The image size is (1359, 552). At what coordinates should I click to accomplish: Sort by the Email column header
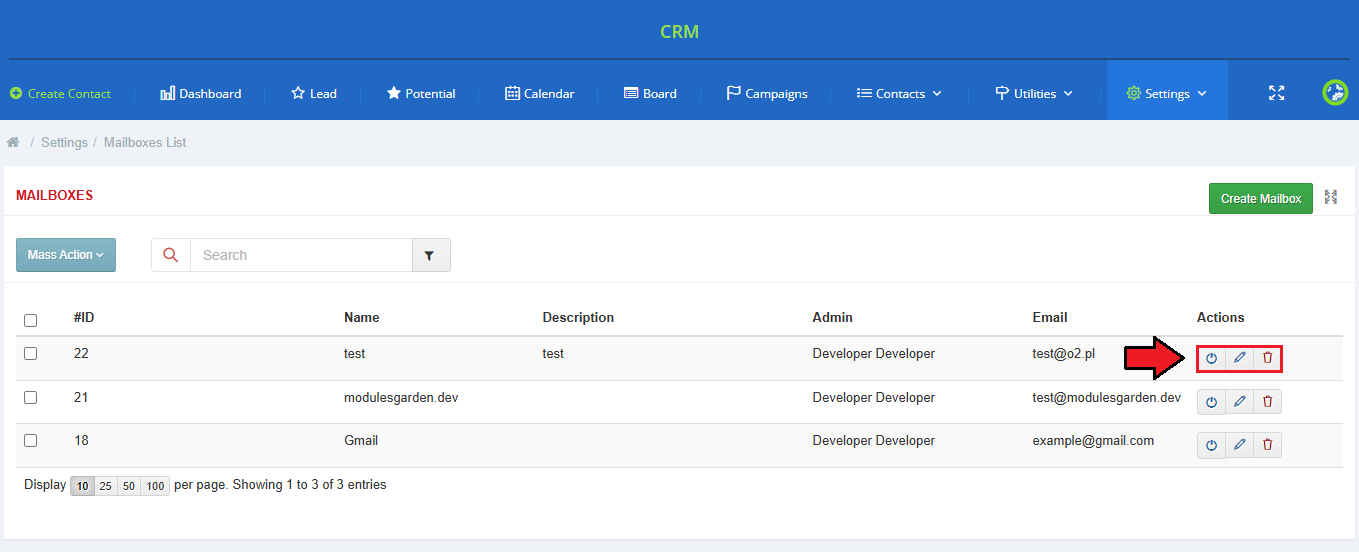click(1050, 317)
